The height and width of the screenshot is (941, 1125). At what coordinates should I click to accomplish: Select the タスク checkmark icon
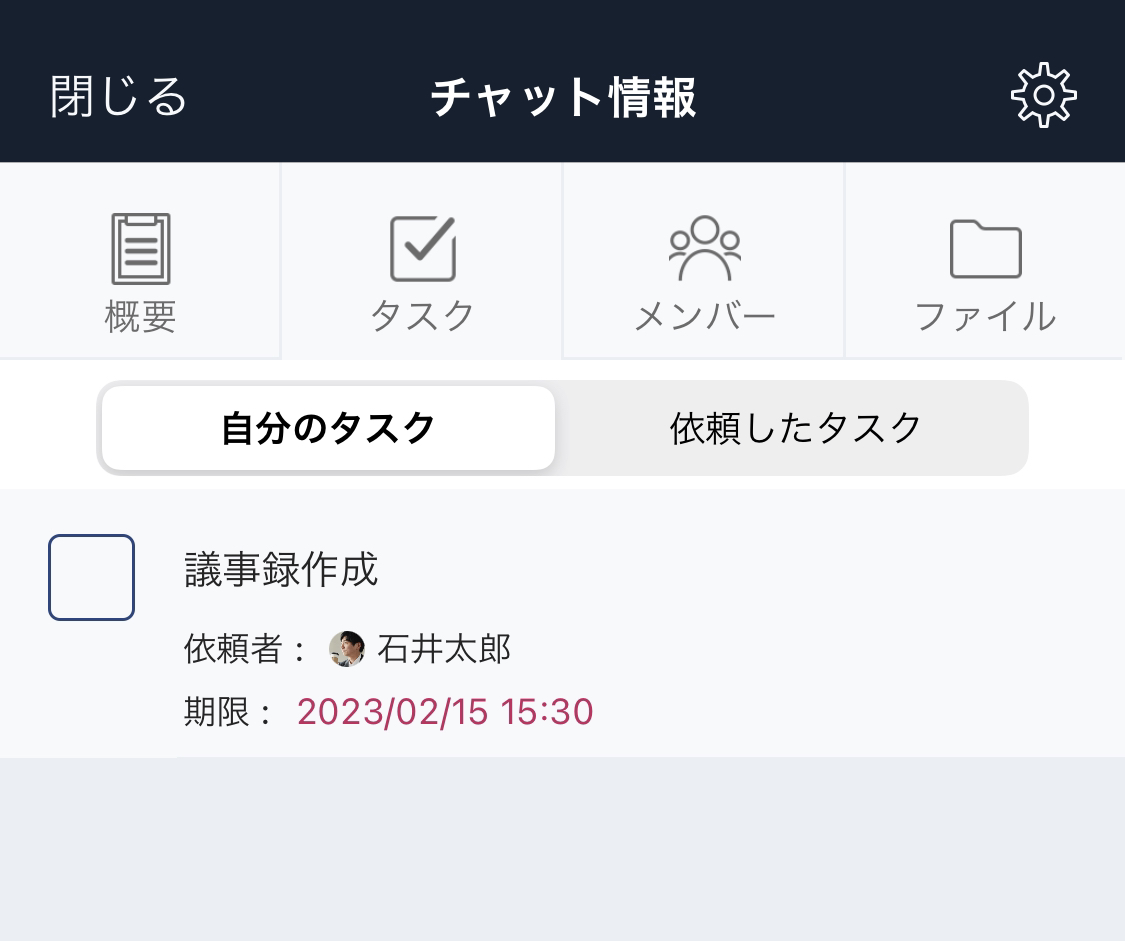421,247
